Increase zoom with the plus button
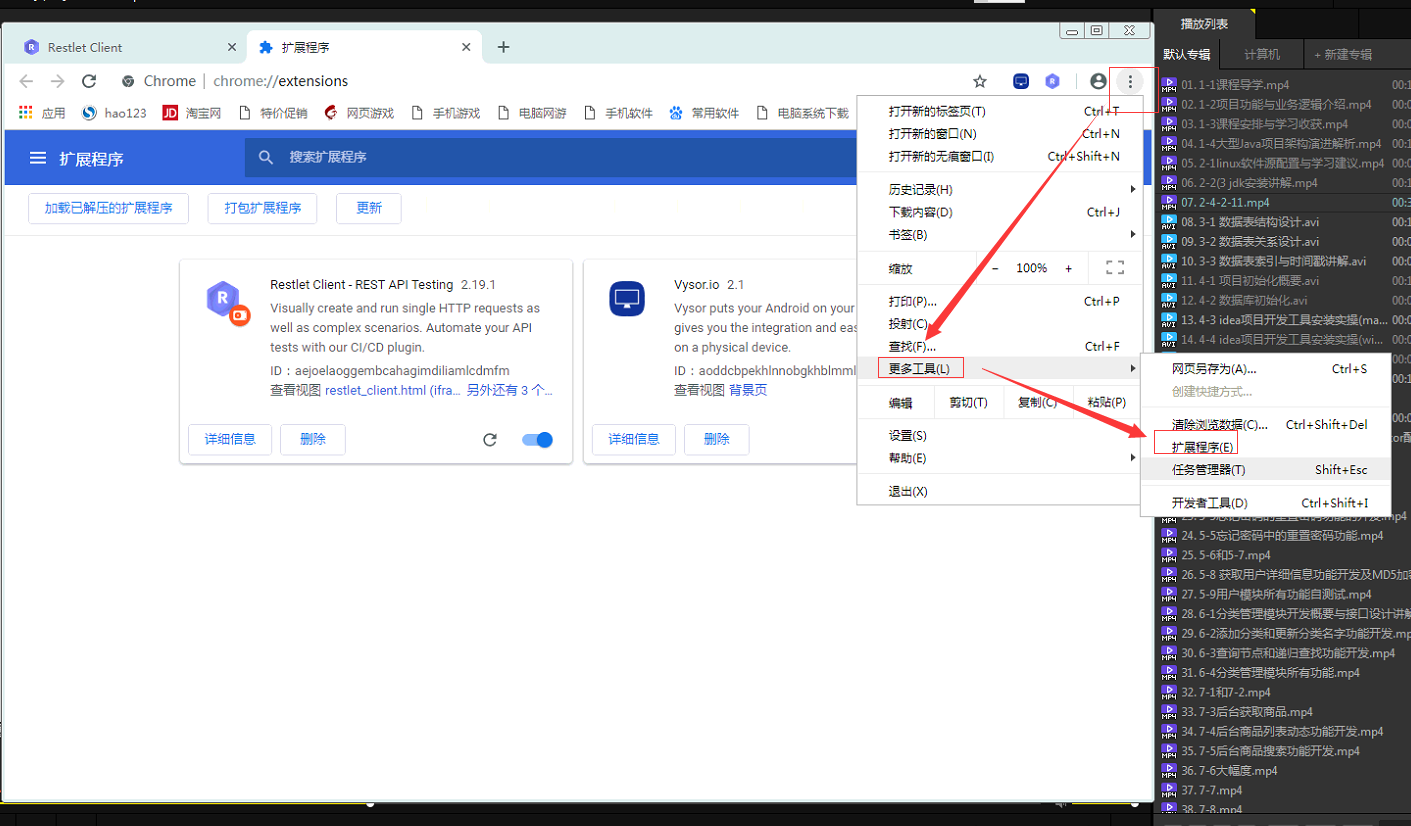The height and width of the screenshot is (826, 1411). point(1069,268)
